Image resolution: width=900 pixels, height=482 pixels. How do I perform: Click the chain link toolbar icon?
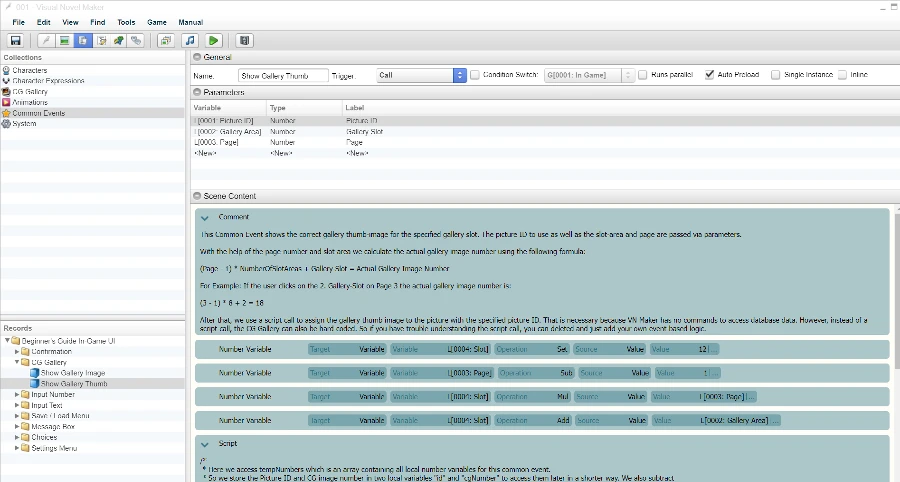click(136, 41)
